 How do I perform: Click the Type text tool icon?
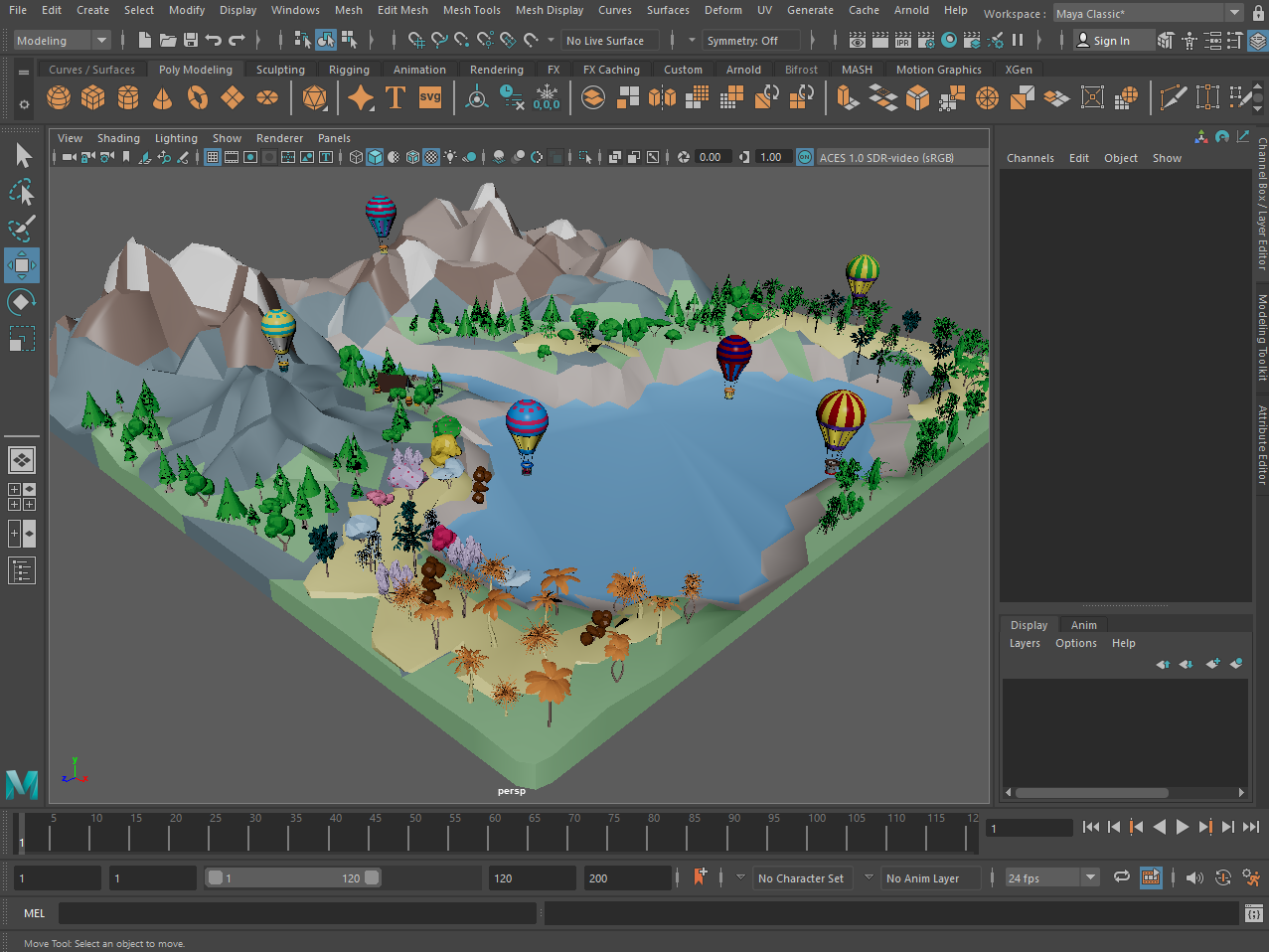pyautogui.click(x=396, y=97)
